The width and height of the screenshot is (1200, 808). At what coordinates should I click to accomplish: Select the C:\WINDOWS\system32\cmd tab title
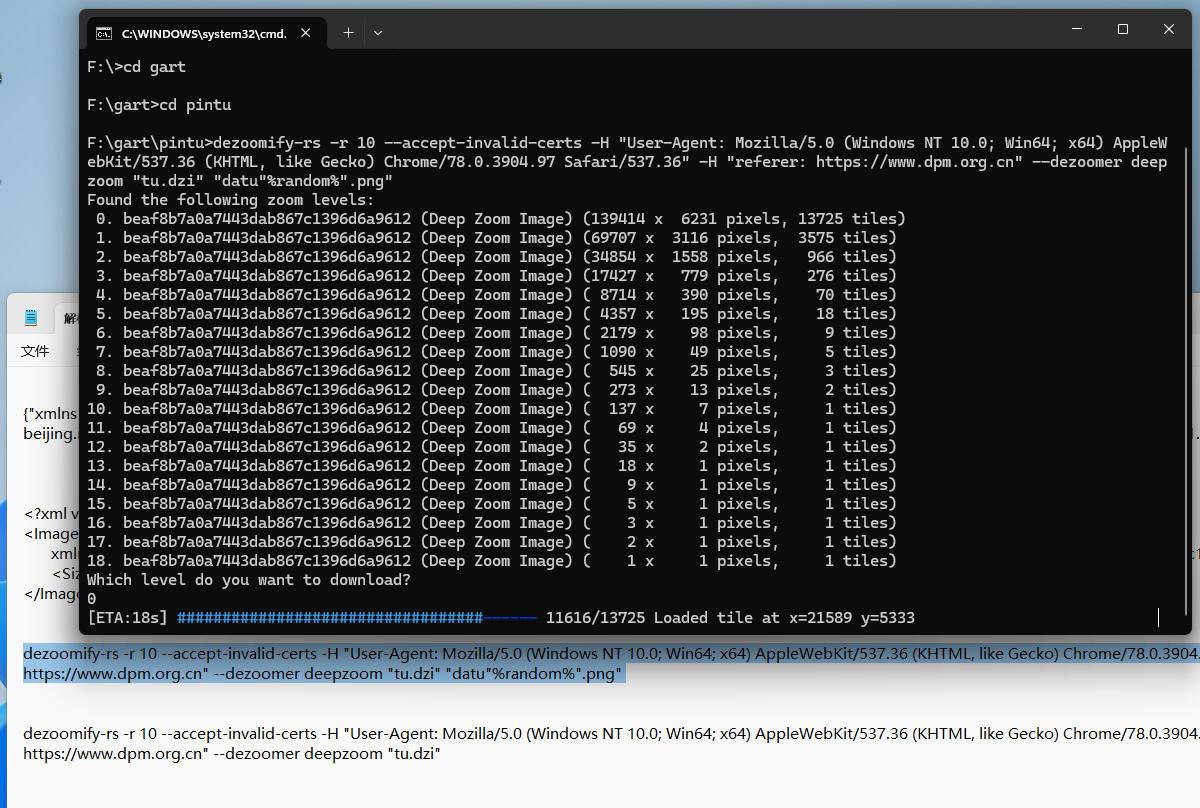pyautogui.click(x=203, y=33)
